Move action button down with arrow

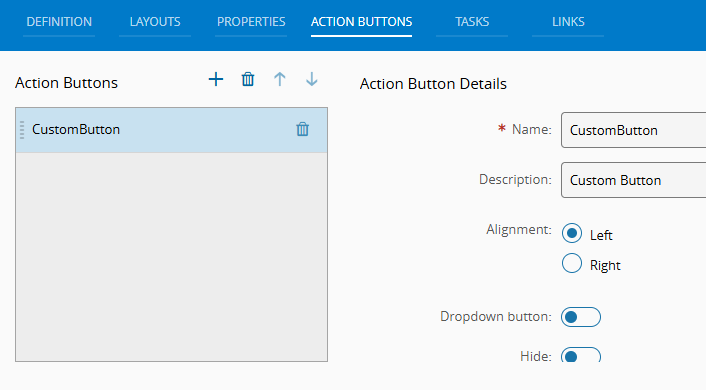point(312,79)
